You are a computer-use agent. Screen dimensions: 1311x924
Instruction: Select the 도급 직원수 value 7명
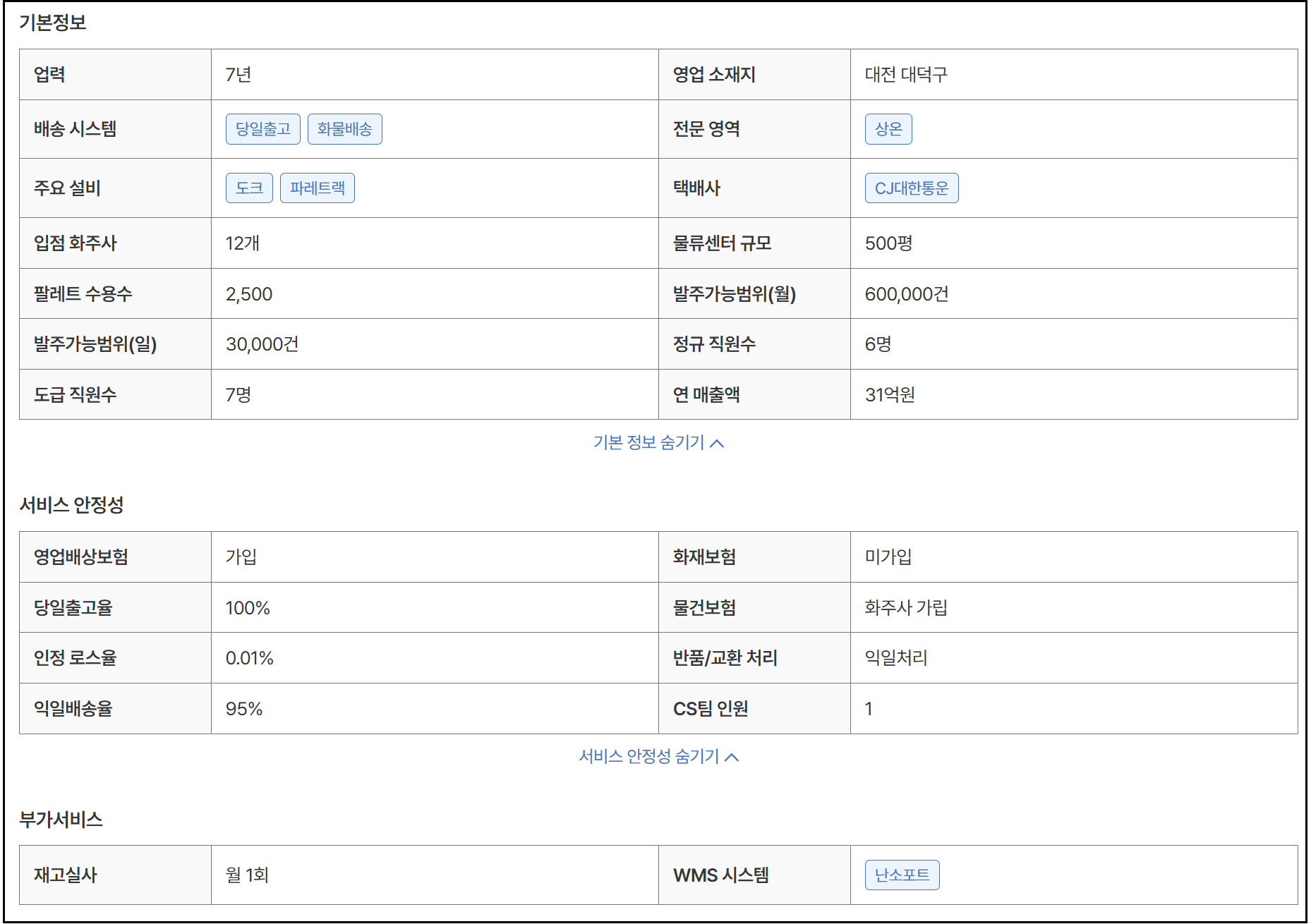click(x=238, y=395)
